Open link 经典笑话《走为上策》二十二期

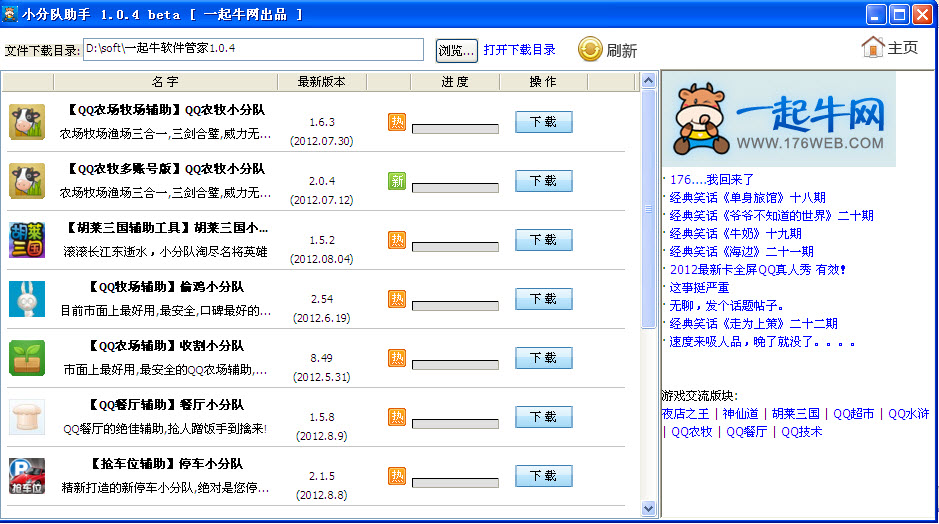753,323
